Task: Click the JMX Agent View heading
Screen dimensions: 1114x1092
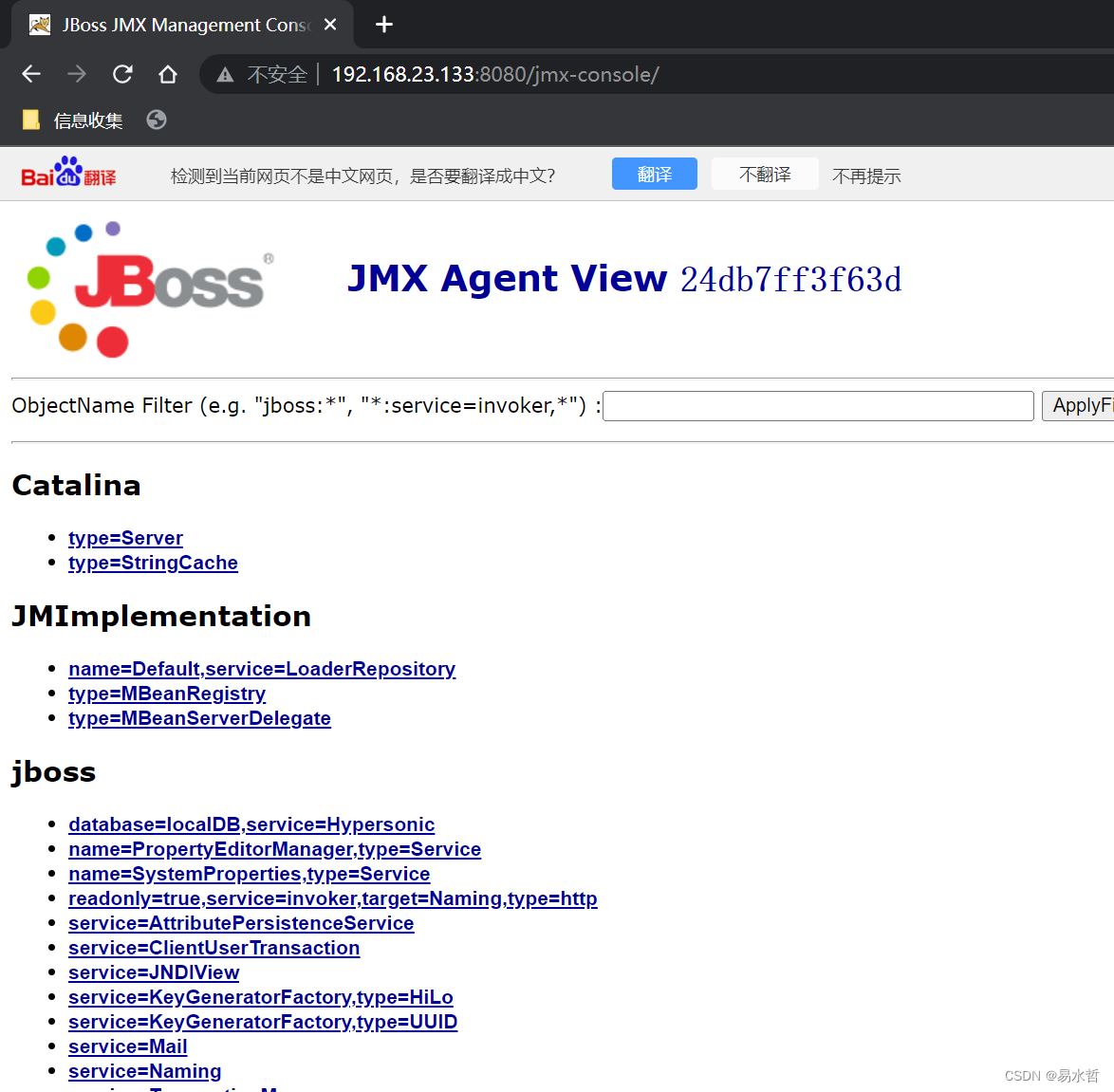Action: pos(508,278)
